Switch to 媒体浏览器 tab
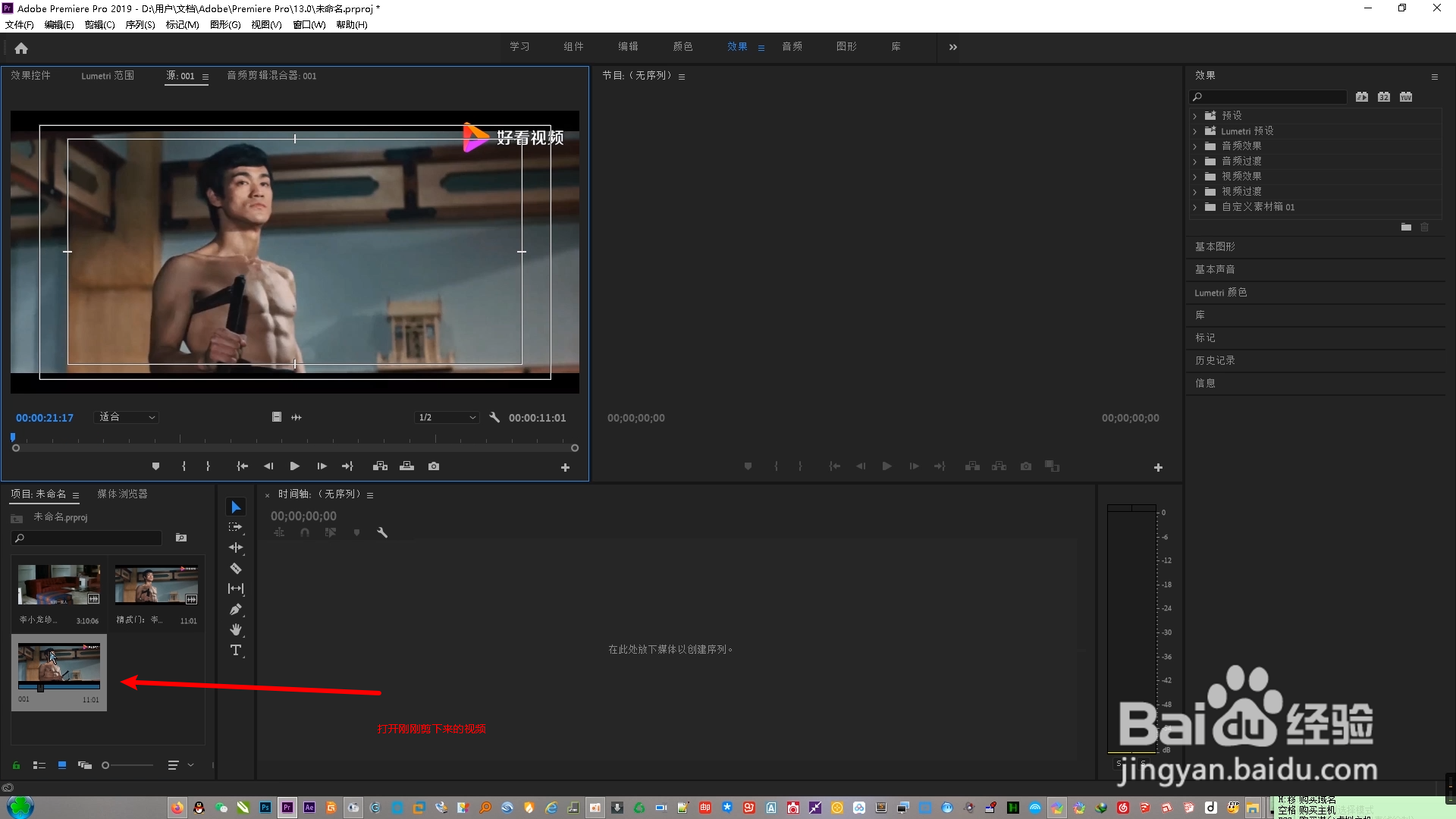Image resolution: width=1456 pixels, height=819 pixels. pyautogui.click(x=122, y=494)
